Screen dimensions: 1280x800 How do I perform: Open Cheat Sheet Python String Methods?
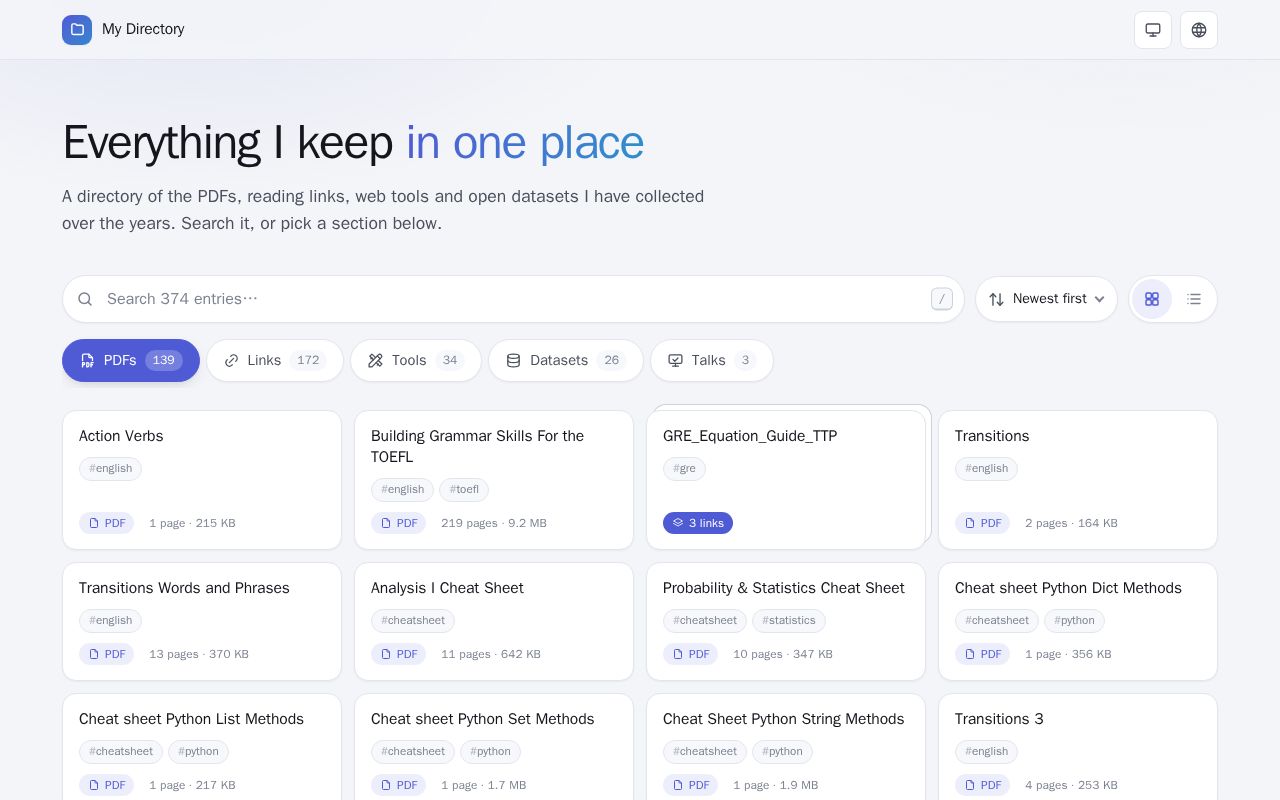click(786, 747)
